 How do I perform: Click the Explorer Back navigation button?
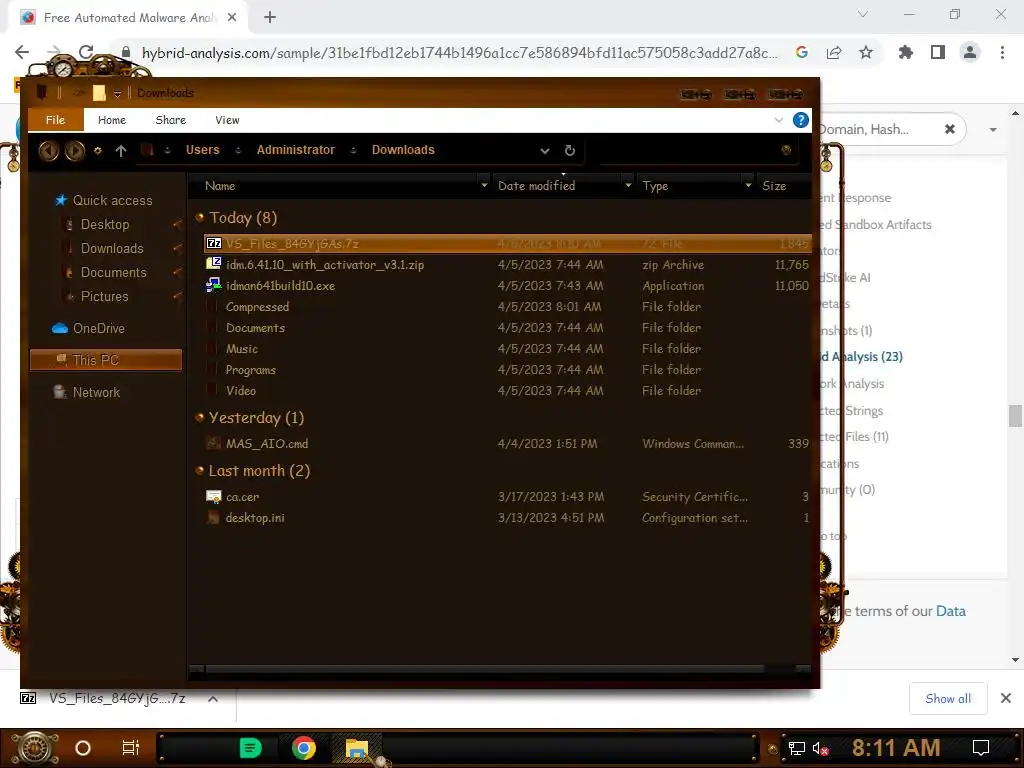49,151
